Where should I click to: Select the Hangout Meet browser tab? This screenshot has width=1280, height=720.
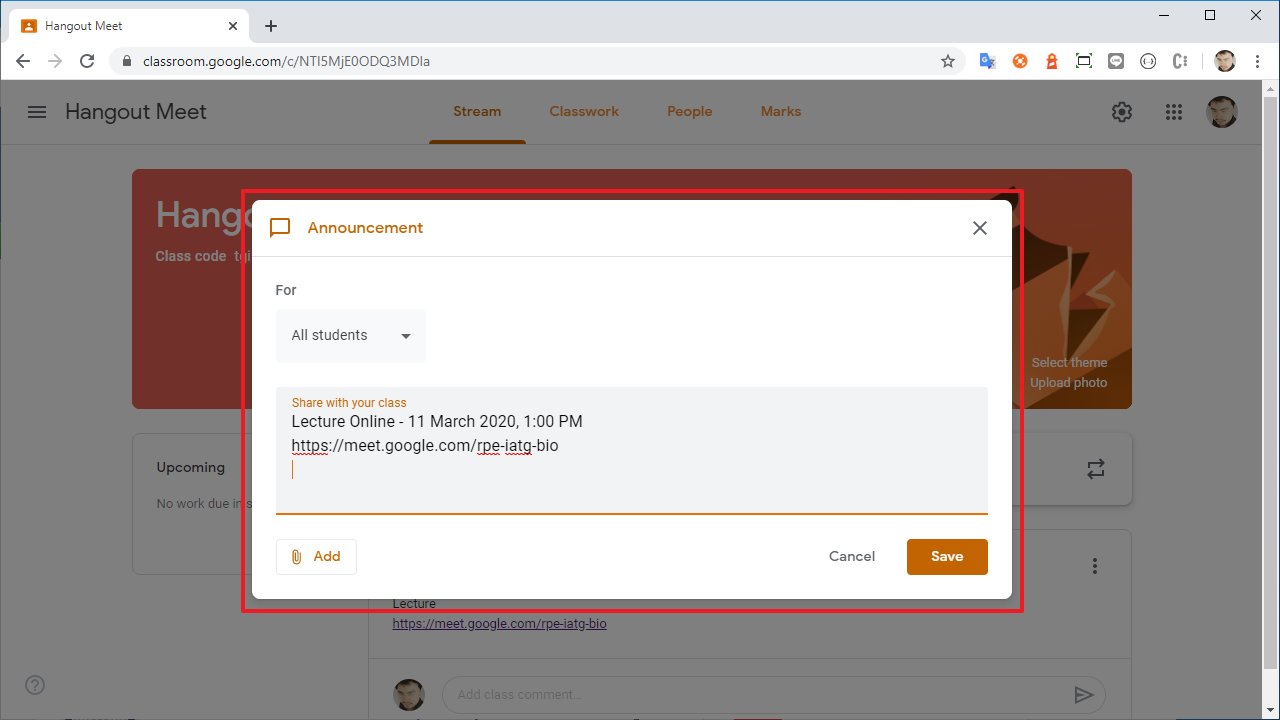[x=130, y=26]
